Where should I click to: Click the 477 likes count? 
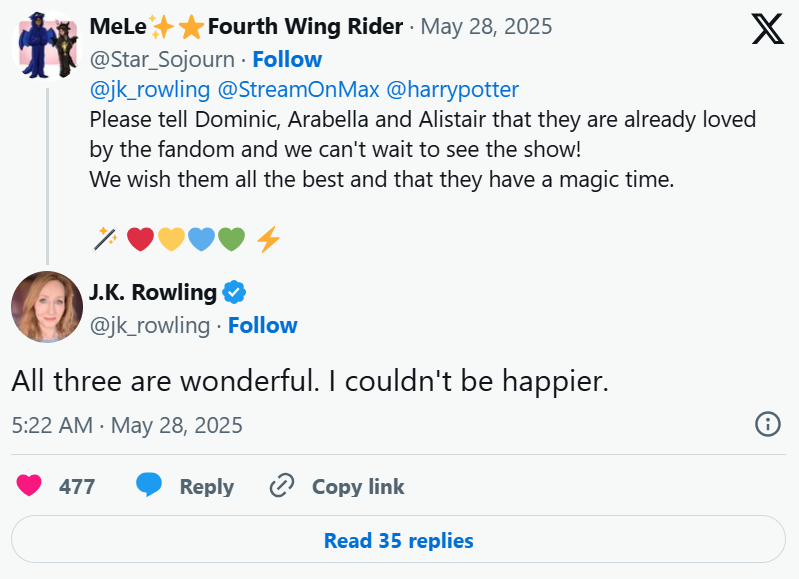coord(77,487)
